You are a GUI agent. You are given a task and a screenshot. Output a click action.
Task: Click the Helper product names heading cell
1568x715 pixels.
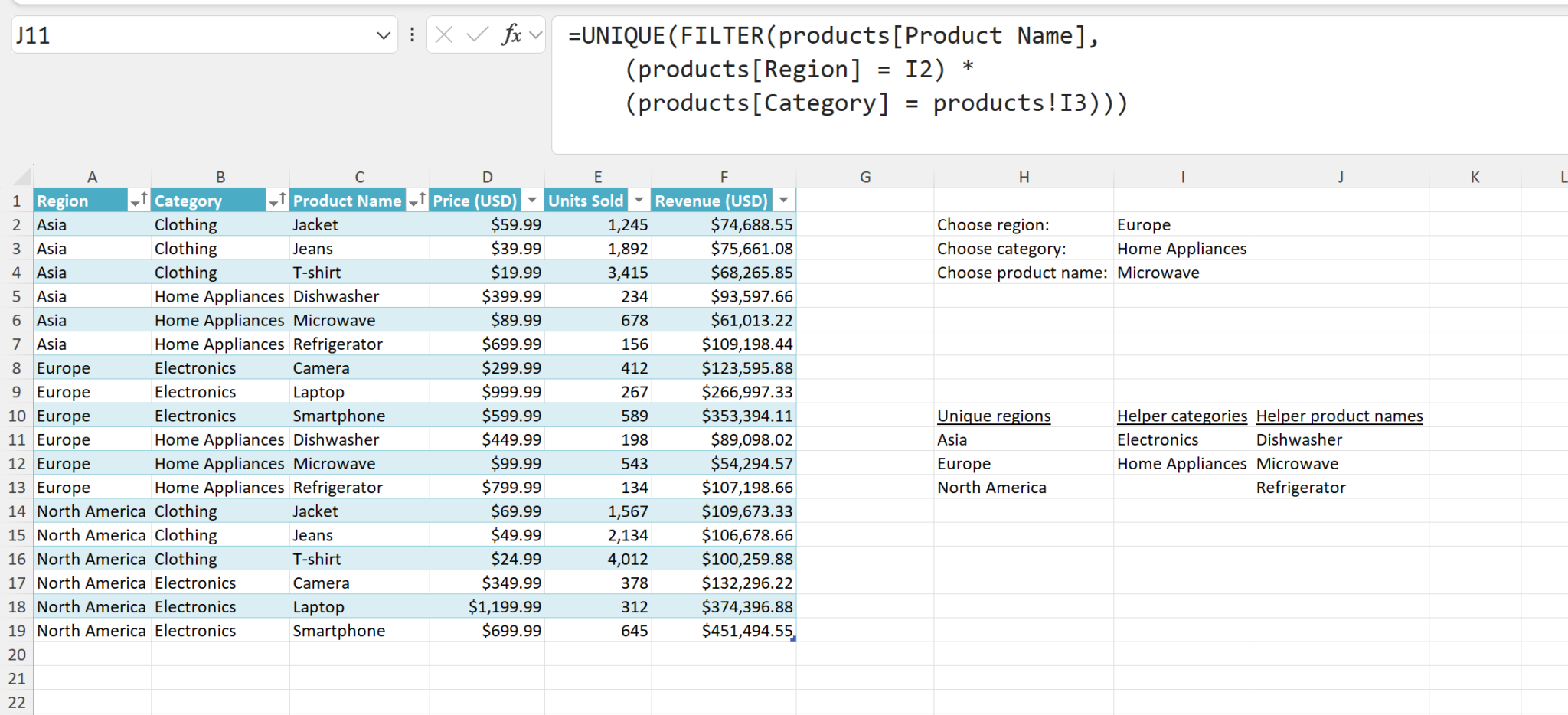(1339, 416)
